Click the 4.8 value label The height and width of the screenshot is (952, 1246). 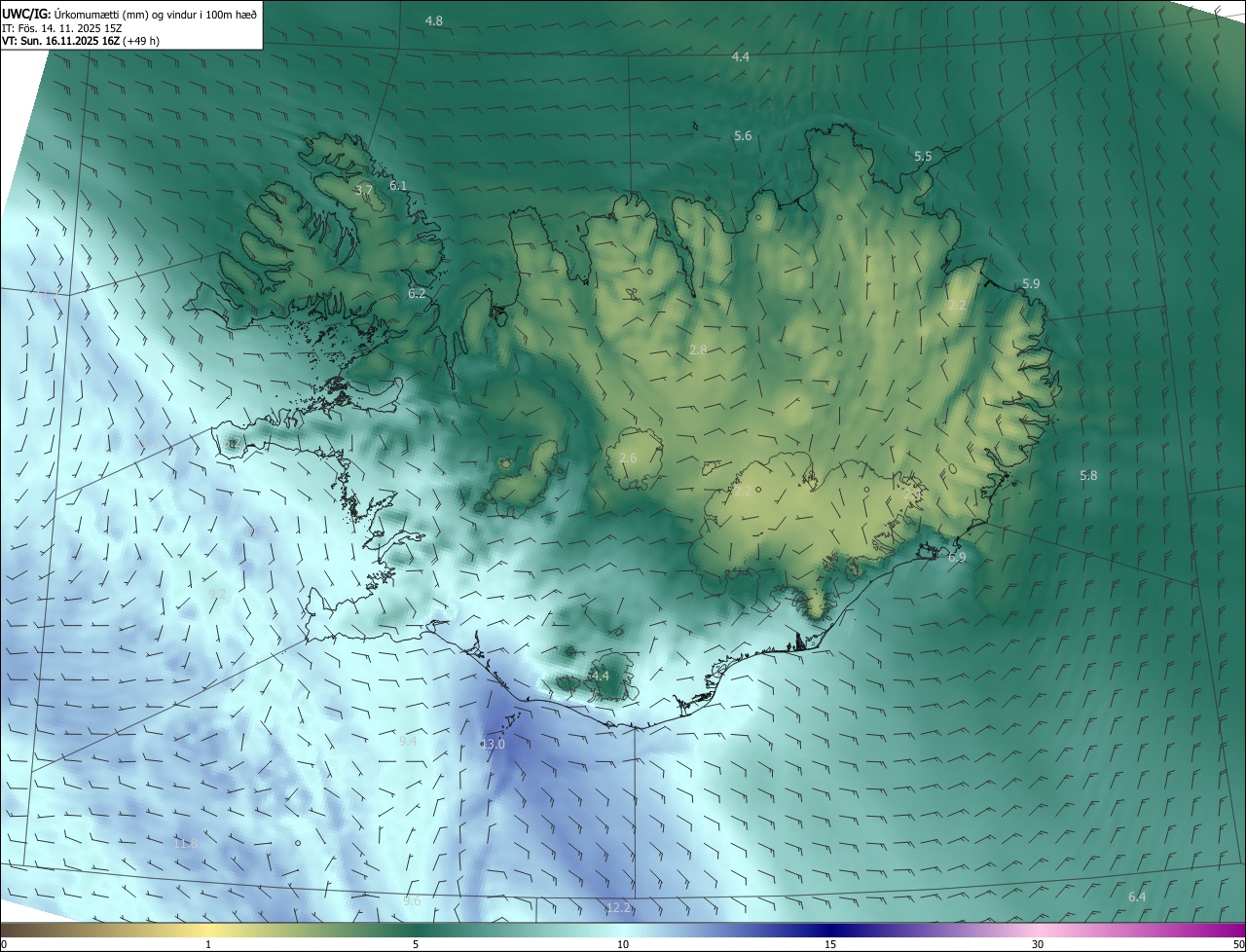[x=434, y=21]
